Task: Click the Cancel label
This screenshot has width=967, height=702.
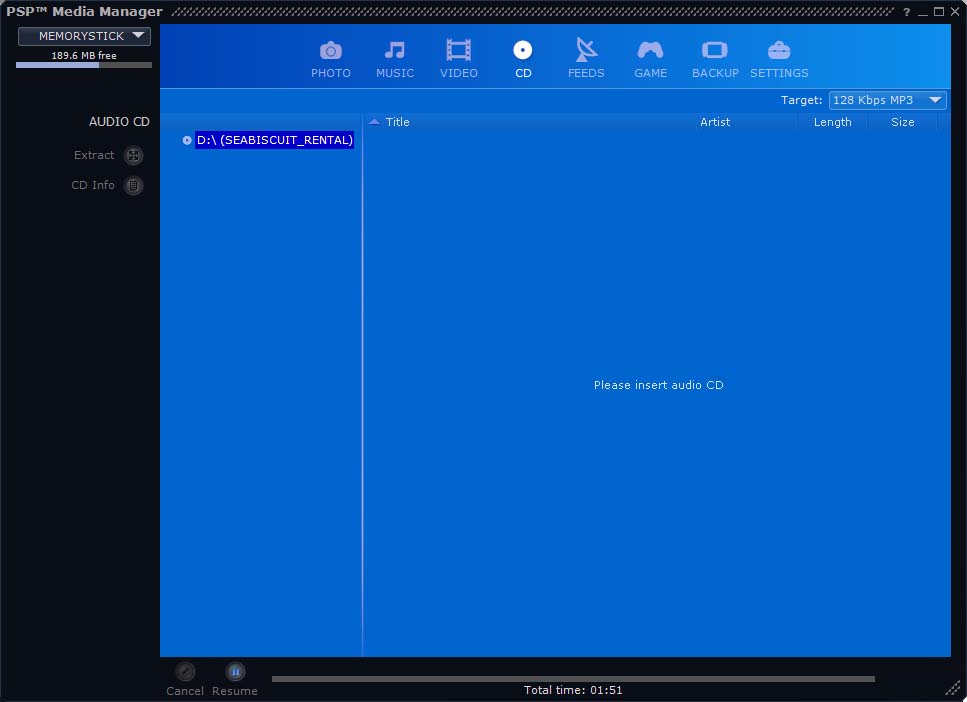Action: click(184, 691)
